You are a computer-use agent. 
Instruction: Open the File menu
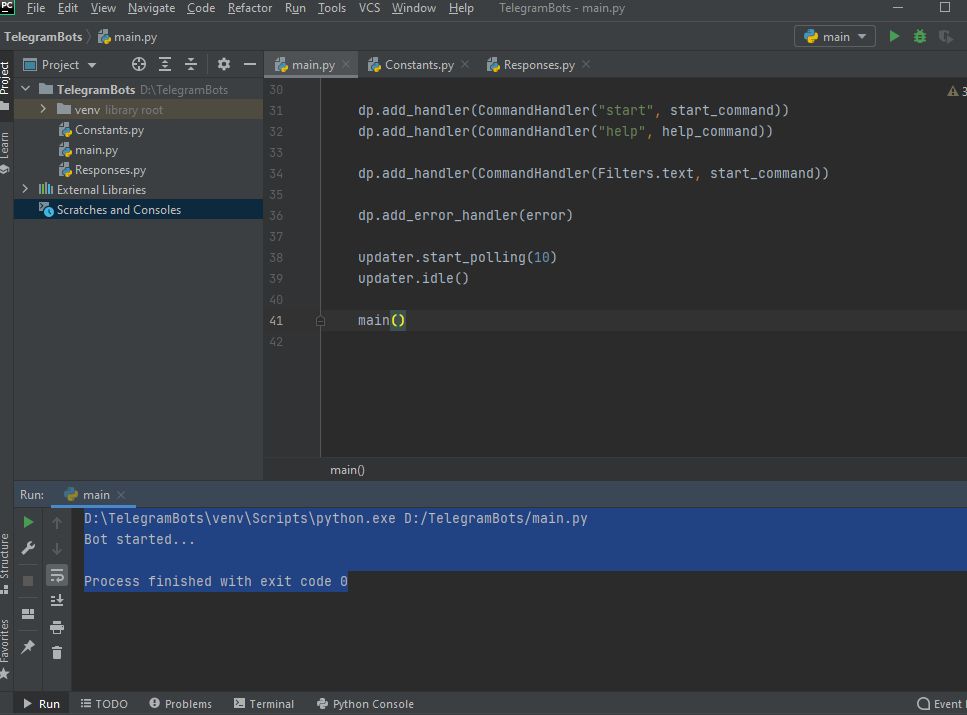point(36,8)
